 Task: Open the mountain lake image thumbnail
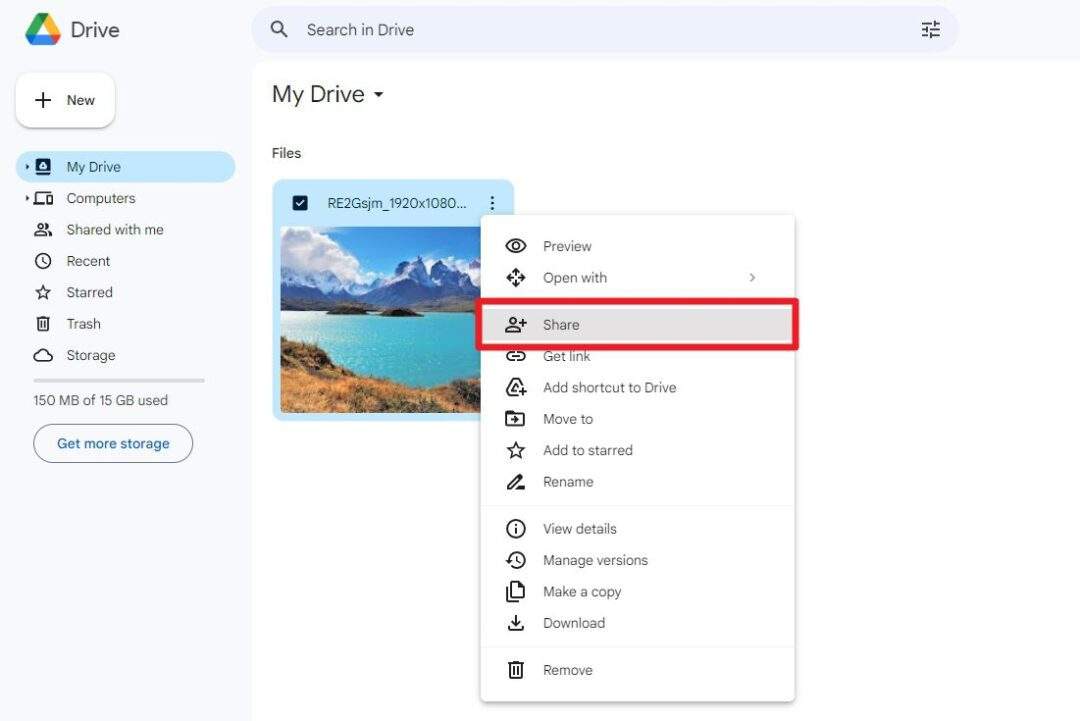(380, 320)
